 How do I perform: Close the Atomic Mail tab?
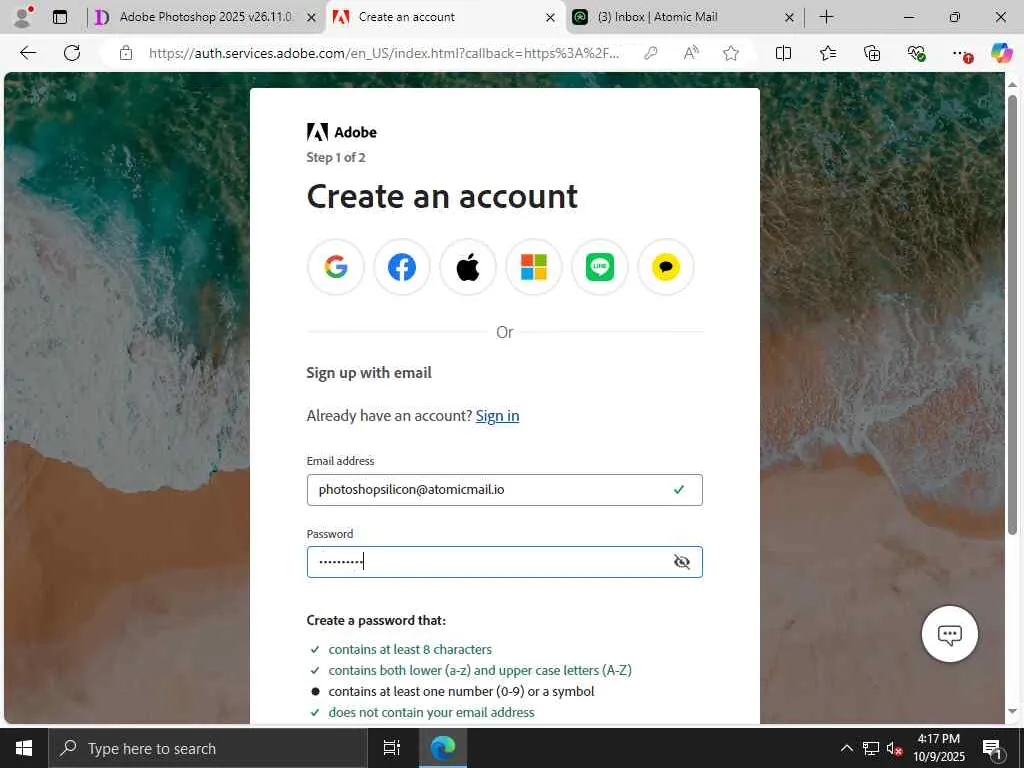pyautogui.click(x=789, y=18)
